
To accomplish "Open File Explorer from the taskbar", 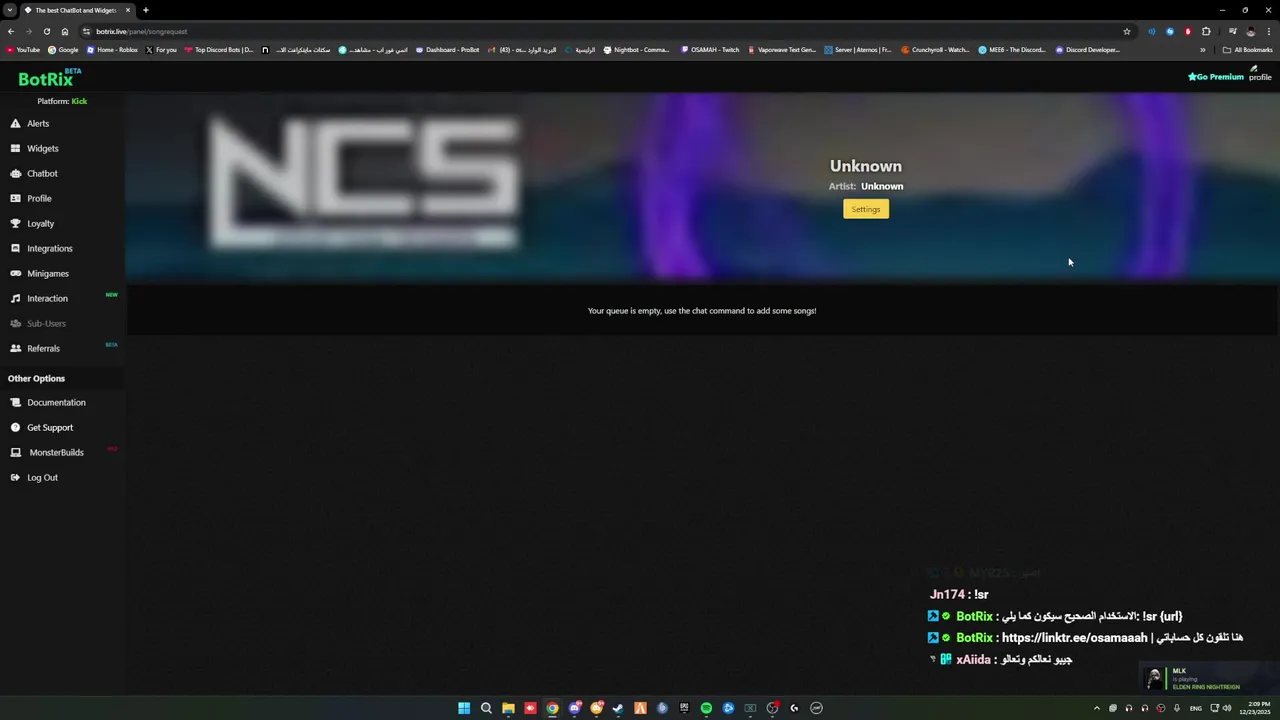I will pyautogui.click(x=508, y=708).
